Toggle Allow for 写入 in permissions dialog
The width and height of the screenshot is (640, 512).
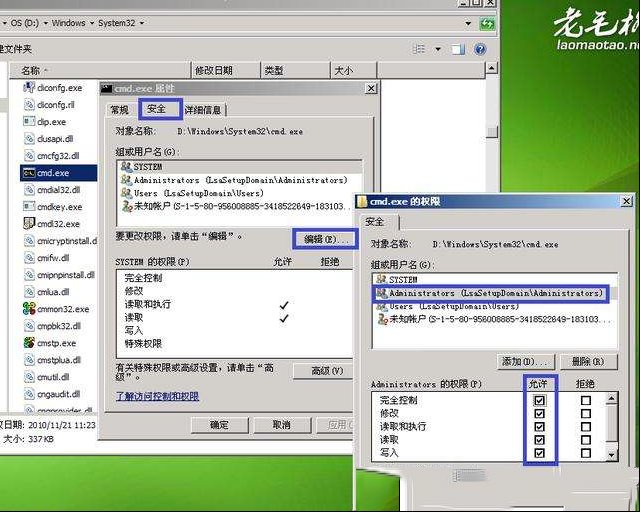click(539, 453)
